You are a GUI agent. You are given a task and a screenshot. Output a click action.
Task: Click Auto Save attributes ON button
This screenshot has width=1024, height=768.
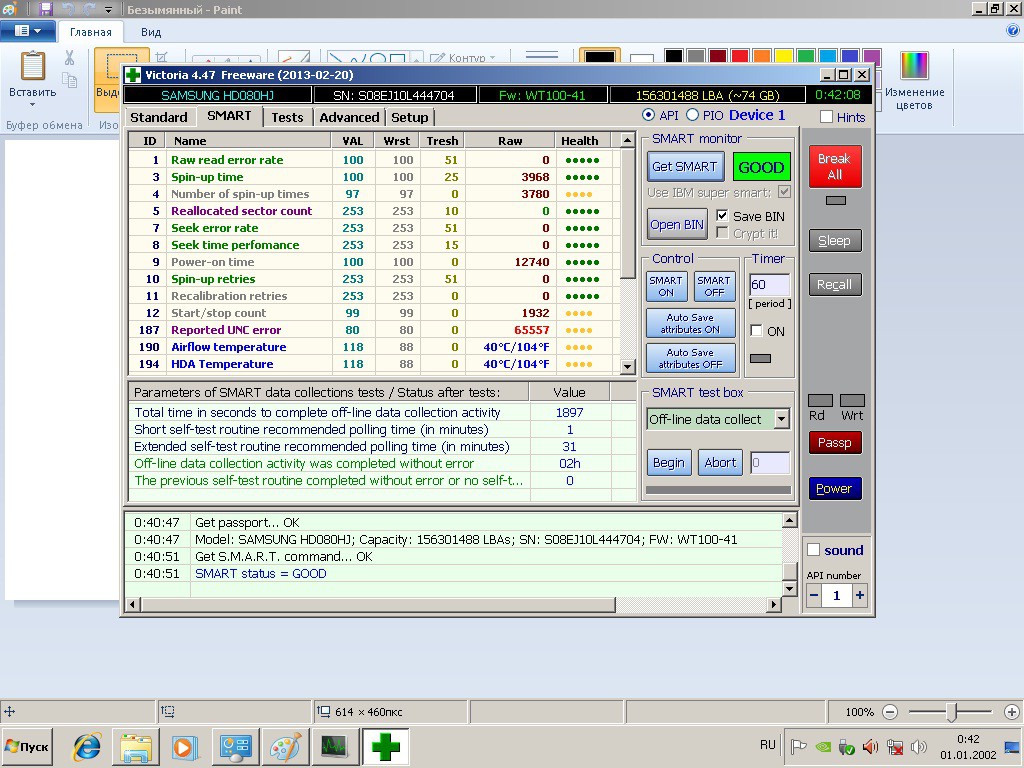(x=690, y=323)
